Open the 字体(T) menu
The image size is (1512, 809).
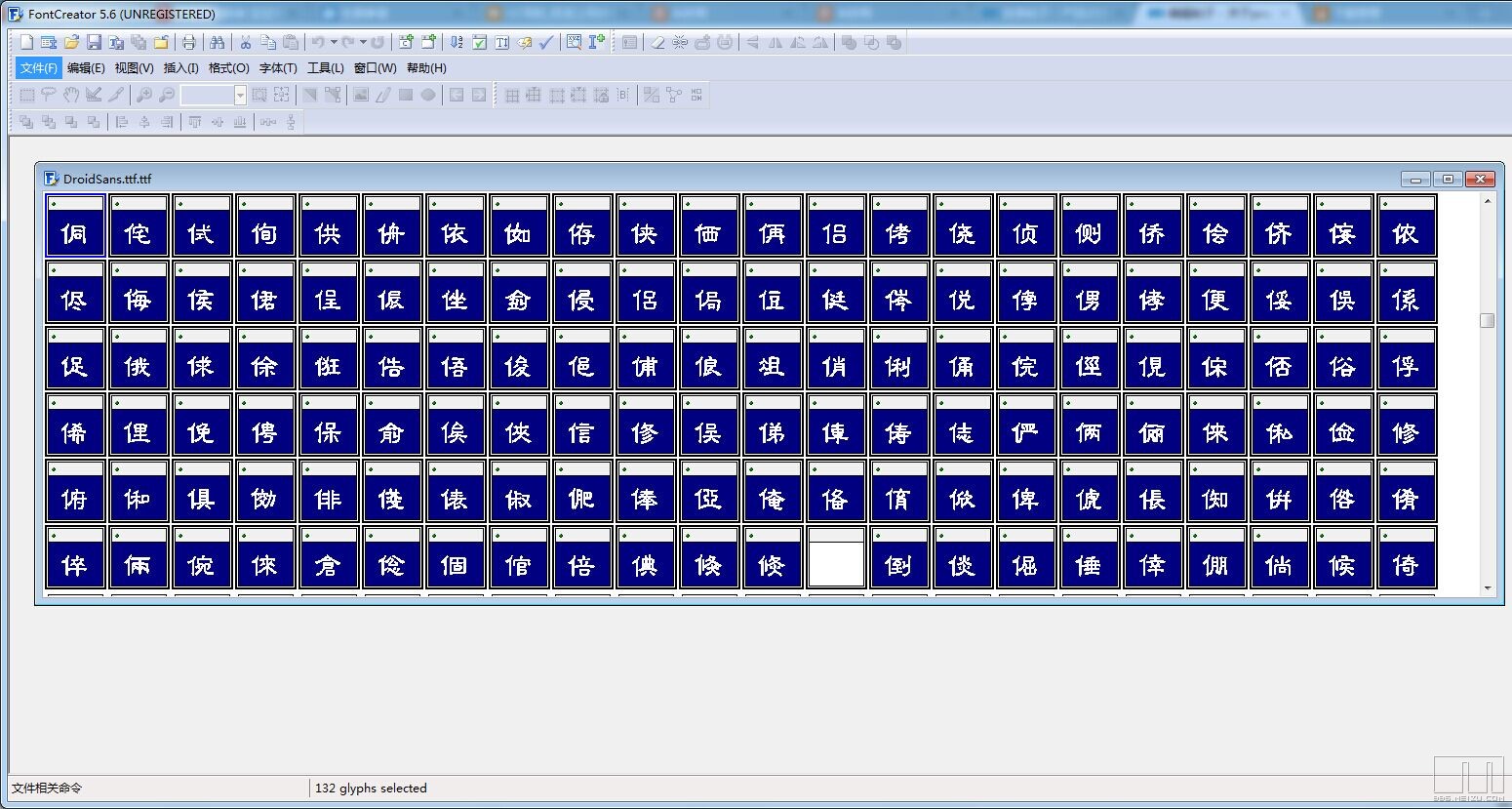278,68
